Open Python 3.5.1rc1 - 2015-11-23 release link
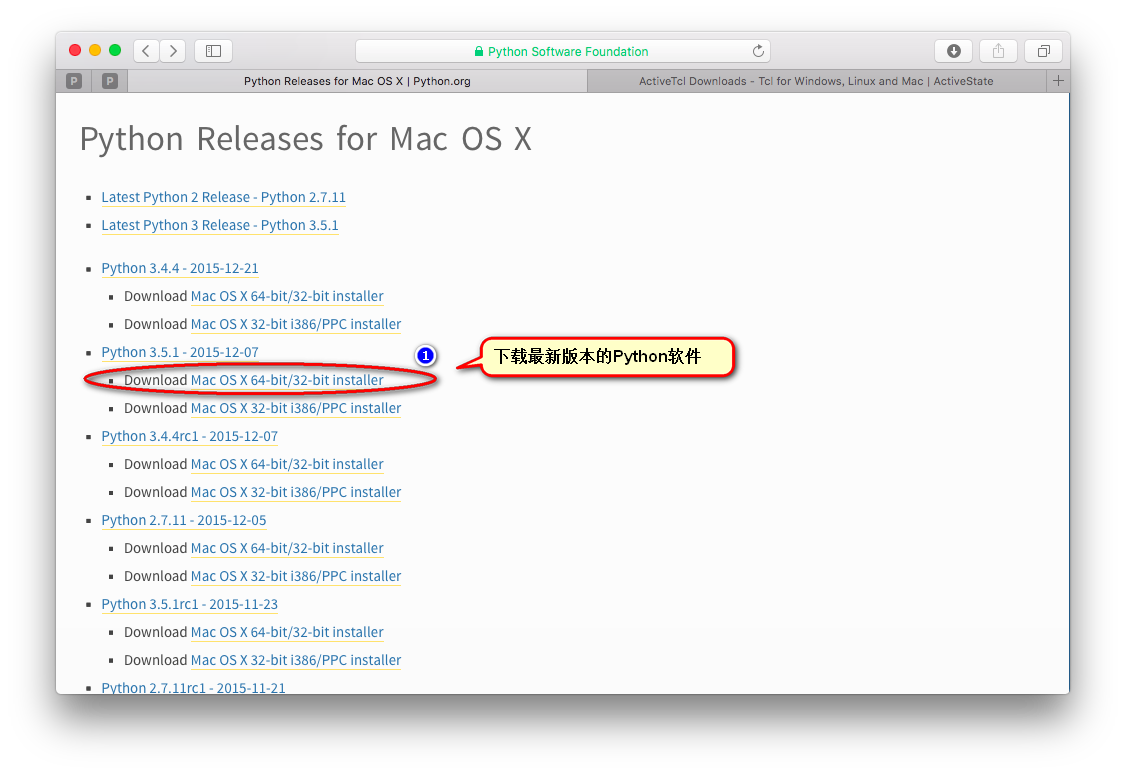Viewport: 1126px width, 774px height. [x=190, y=605]
